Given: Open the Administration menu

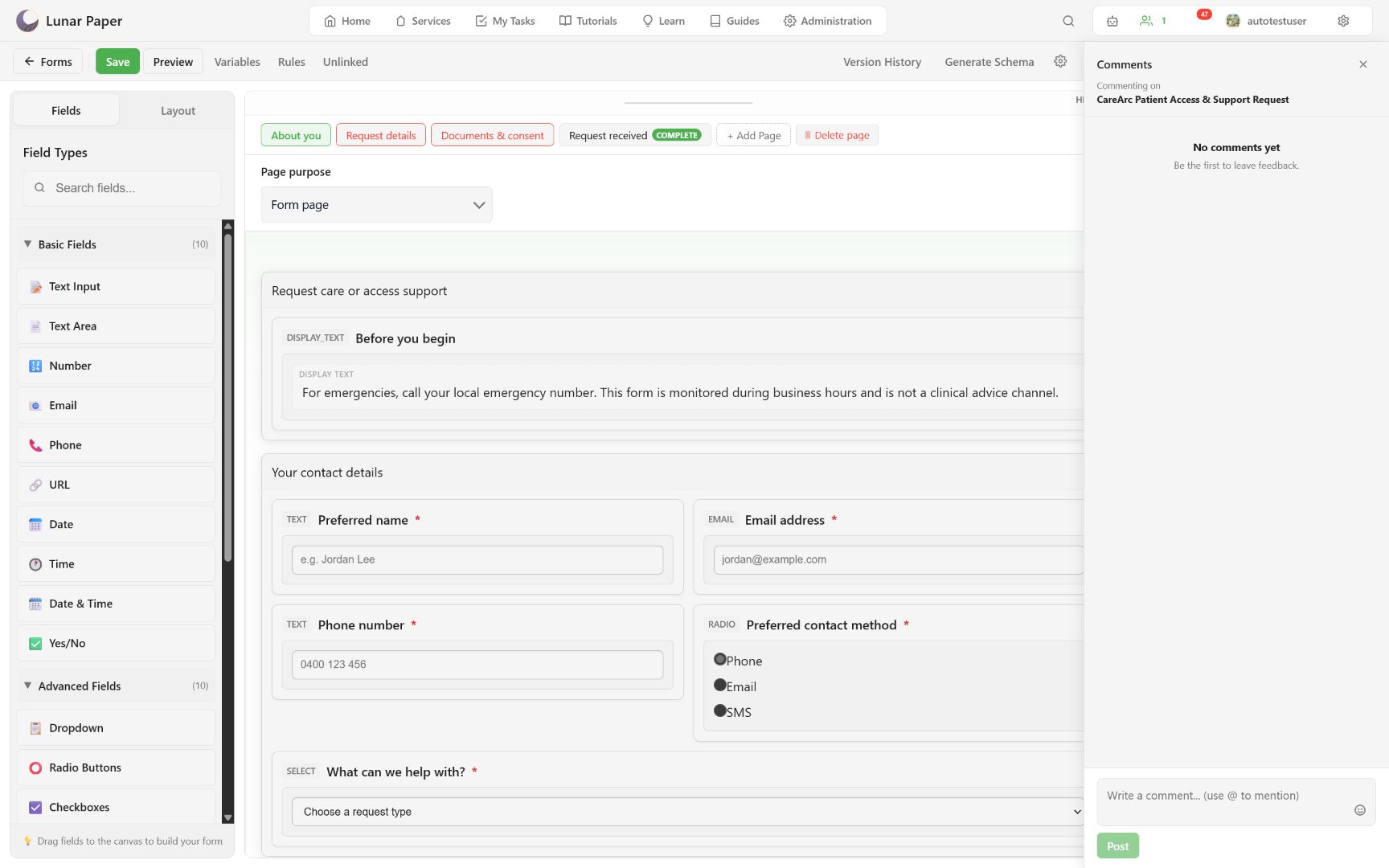Looking at the screenshot, I should coord(827,21).
